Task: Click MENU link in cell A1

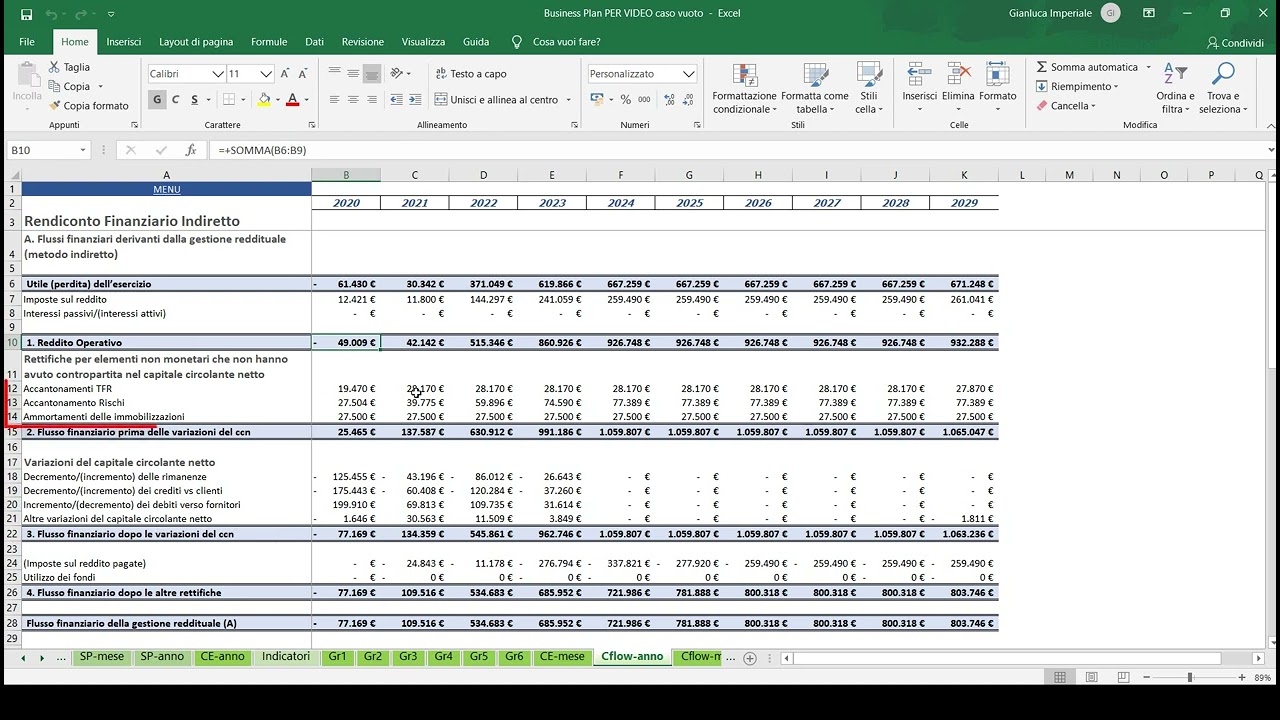Action: tap(167, 189)
